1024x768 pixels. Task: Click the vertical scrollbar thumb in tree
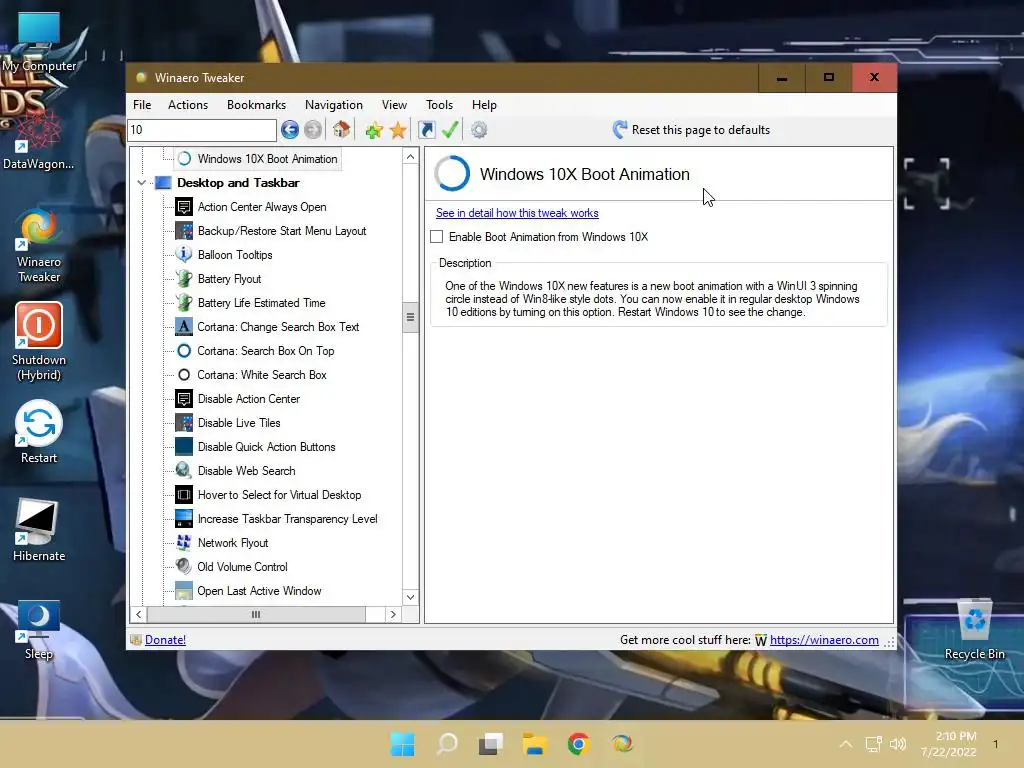pyautogui.click(x=410, y=317)
